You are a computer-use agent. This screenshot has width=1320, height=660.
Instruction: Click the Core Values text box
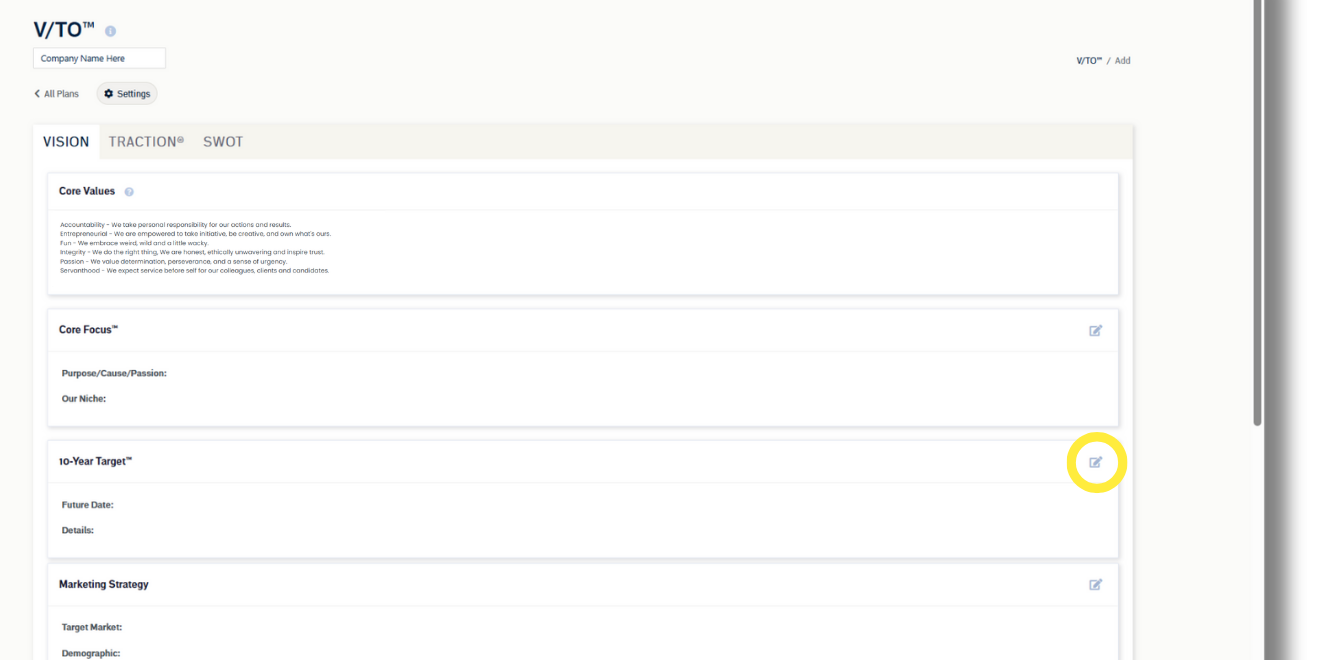(582, 251)
